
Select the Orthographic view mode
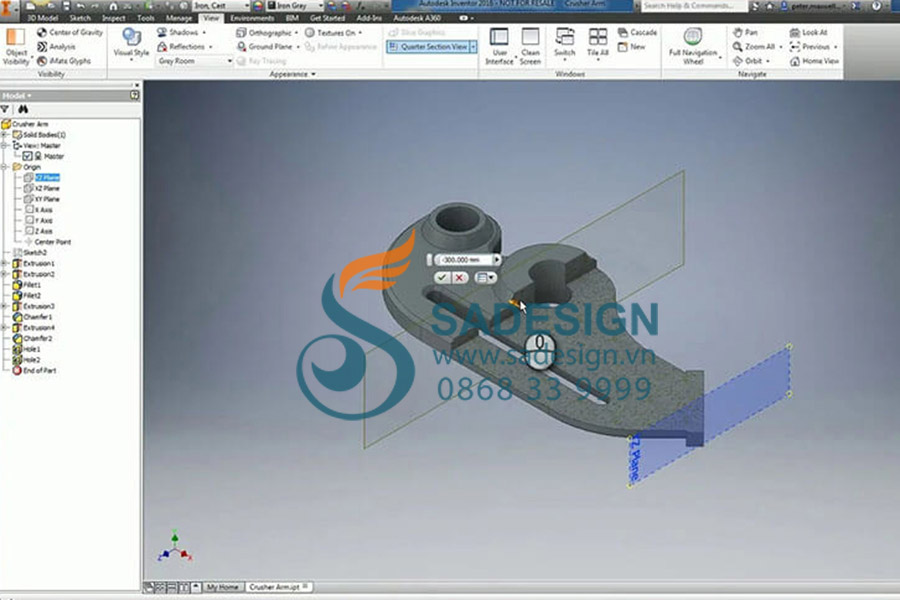(x=267, y=33)
